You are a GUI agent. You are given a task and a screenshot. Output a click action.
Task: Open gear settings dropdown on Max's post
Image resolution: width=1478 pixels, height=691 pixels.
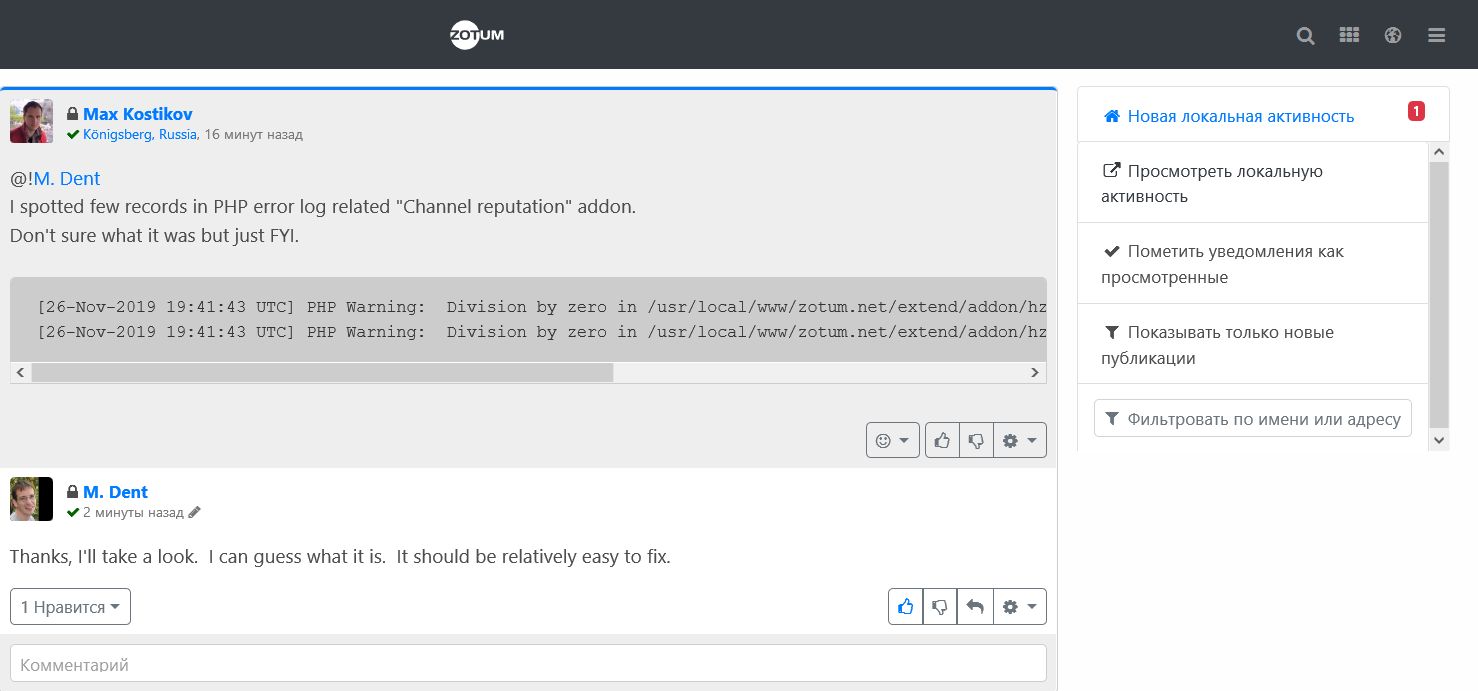point(1020,440)
